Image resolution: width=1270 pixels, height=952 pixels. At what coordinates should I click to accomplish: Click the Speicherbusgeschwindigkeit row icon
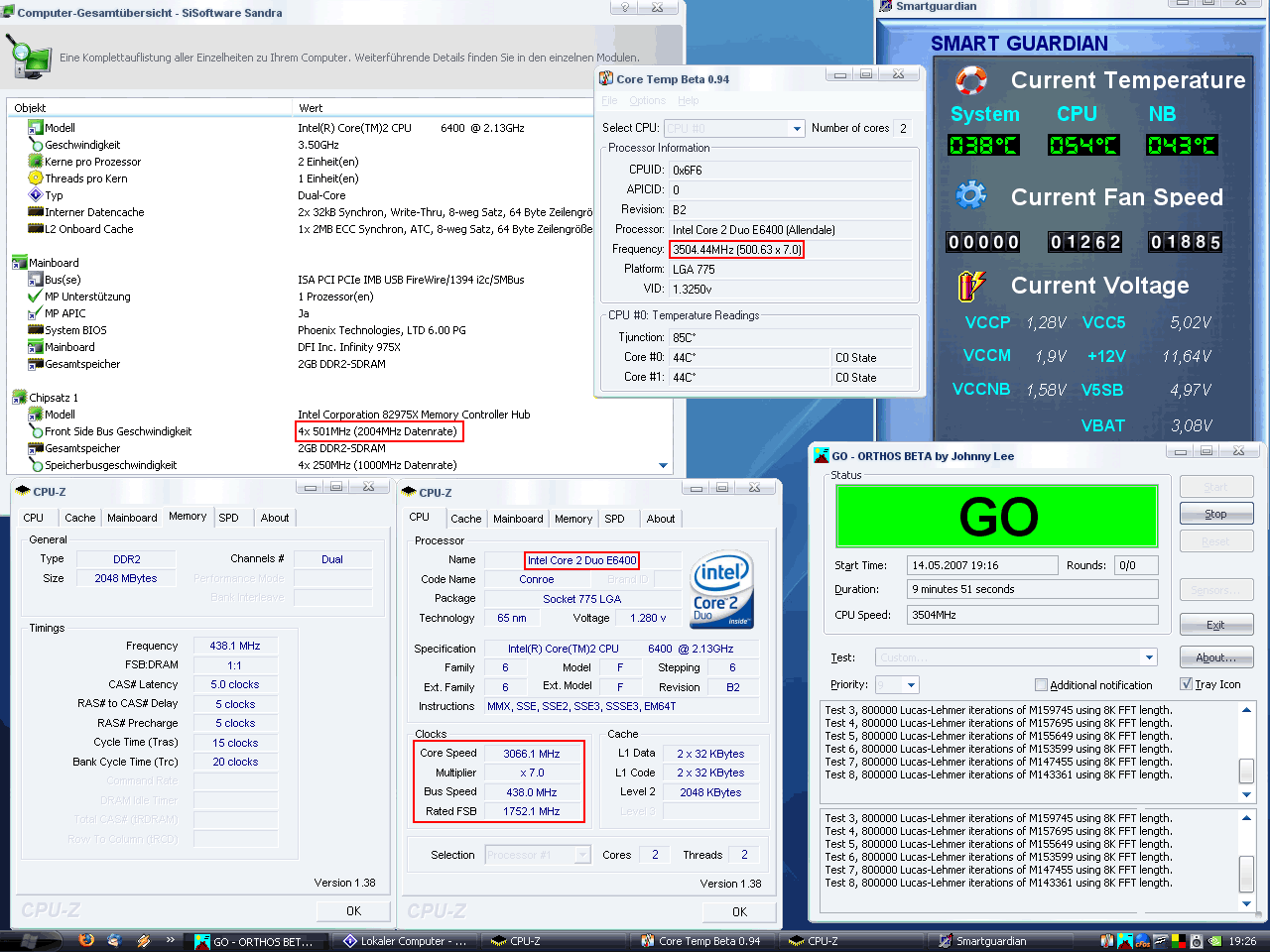[36, 465]
